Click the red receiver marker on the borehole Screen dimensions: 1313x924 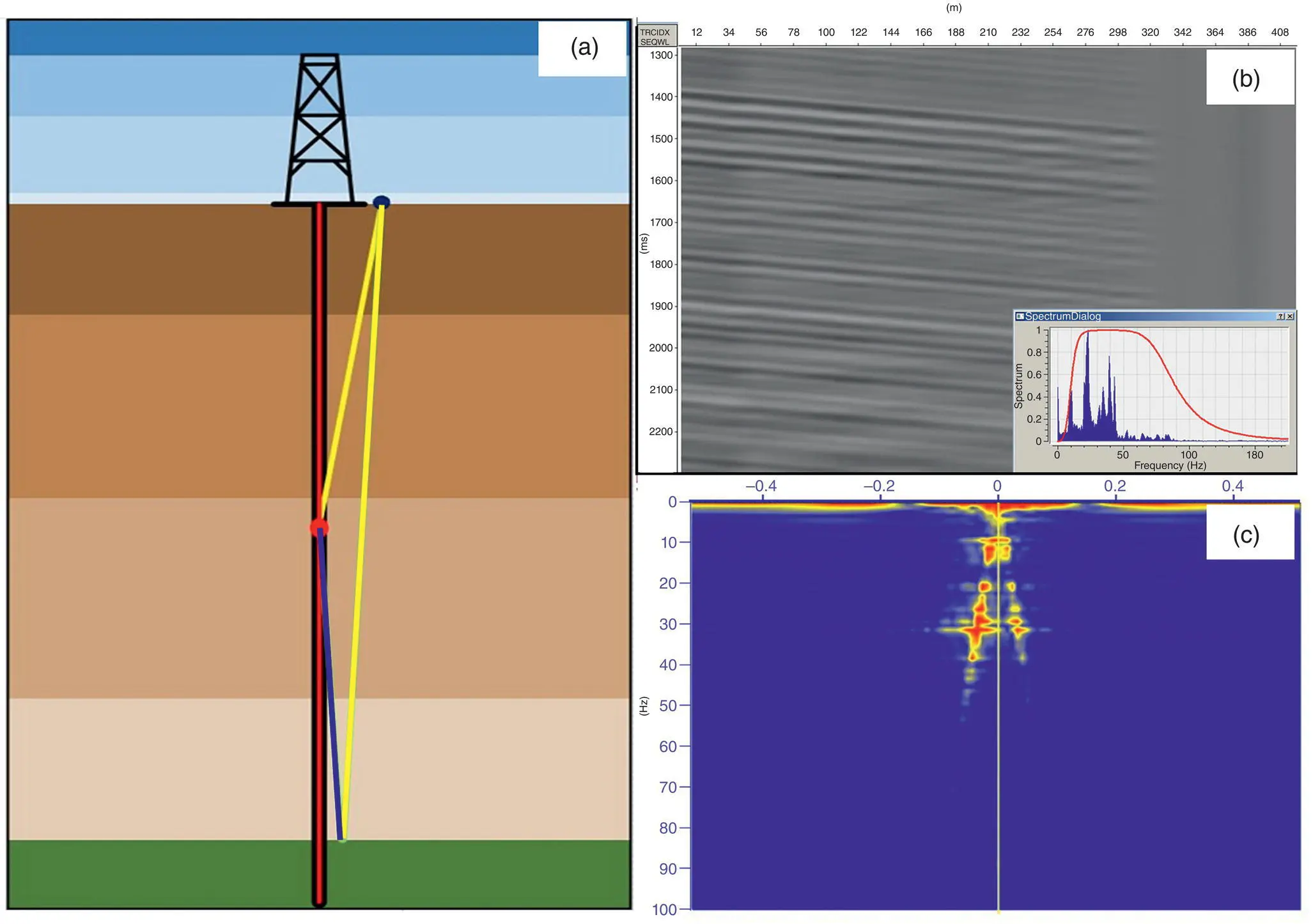tap(319, 527)
